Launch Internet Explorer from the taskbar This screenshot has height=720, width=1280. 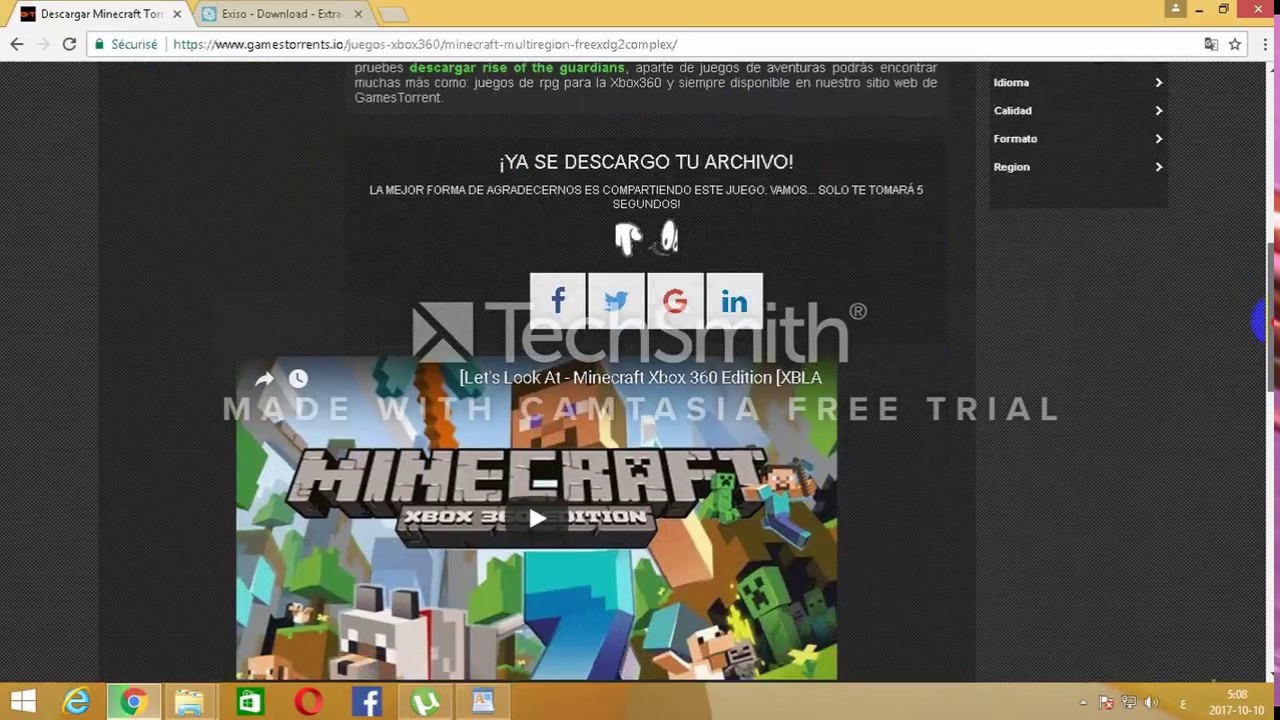[77, 702]
